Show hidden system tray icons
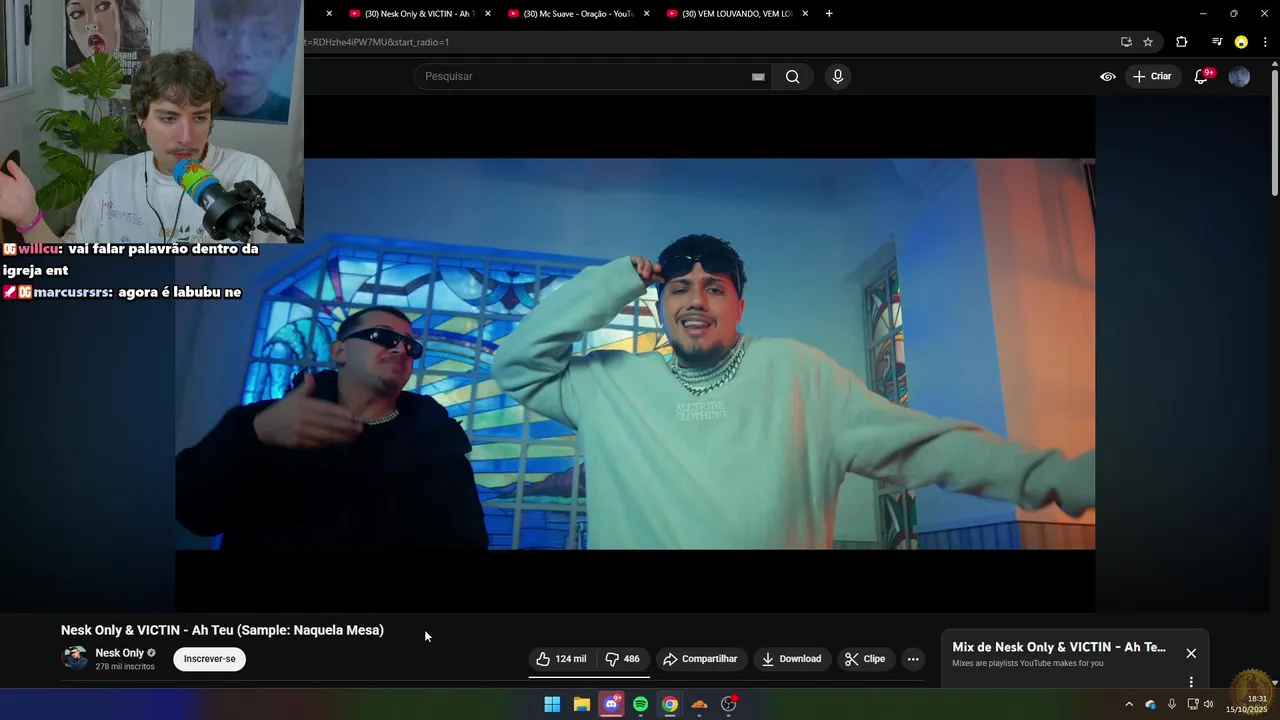This screenshot has width=1280, height=720. click(1129, 704)
